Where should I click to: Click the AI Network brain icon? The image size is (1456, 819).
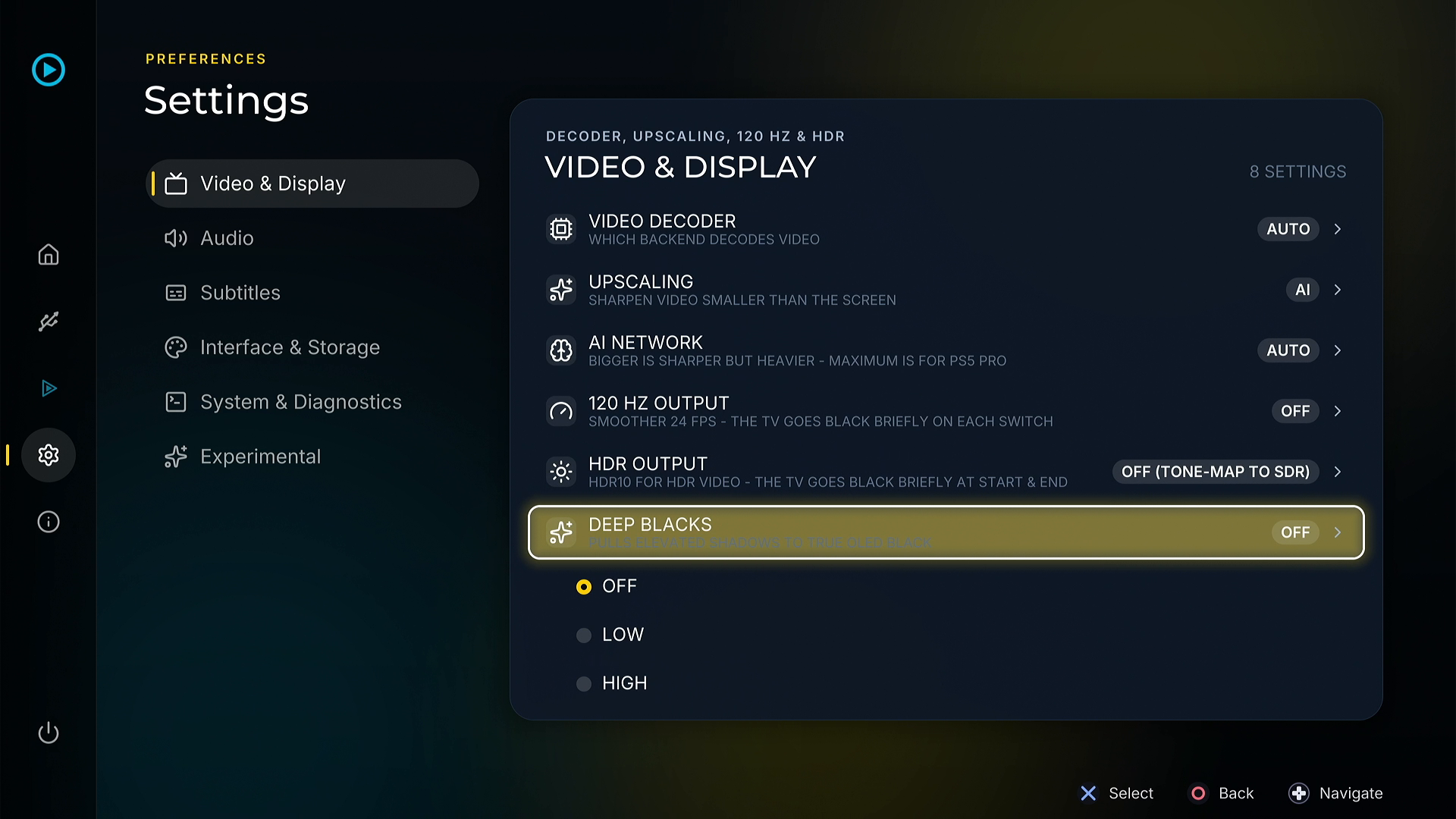click(x=561, y=350)
